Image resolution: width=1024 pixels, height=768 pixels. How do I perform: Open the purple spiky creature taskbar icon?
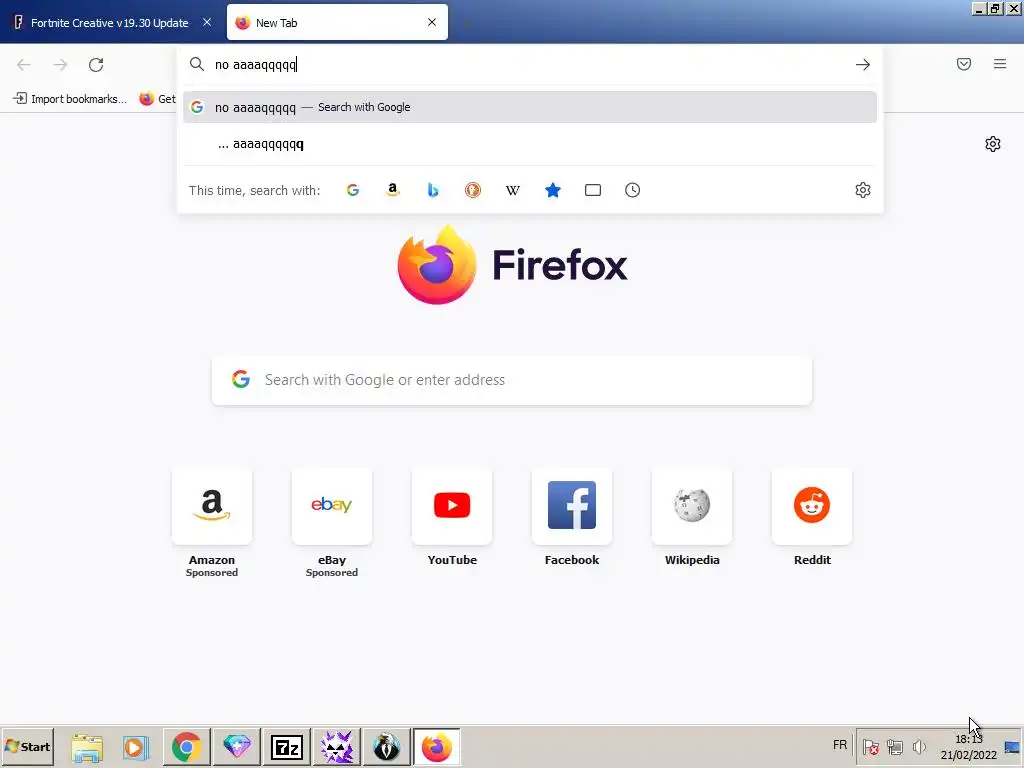click(x=337, y=747)
